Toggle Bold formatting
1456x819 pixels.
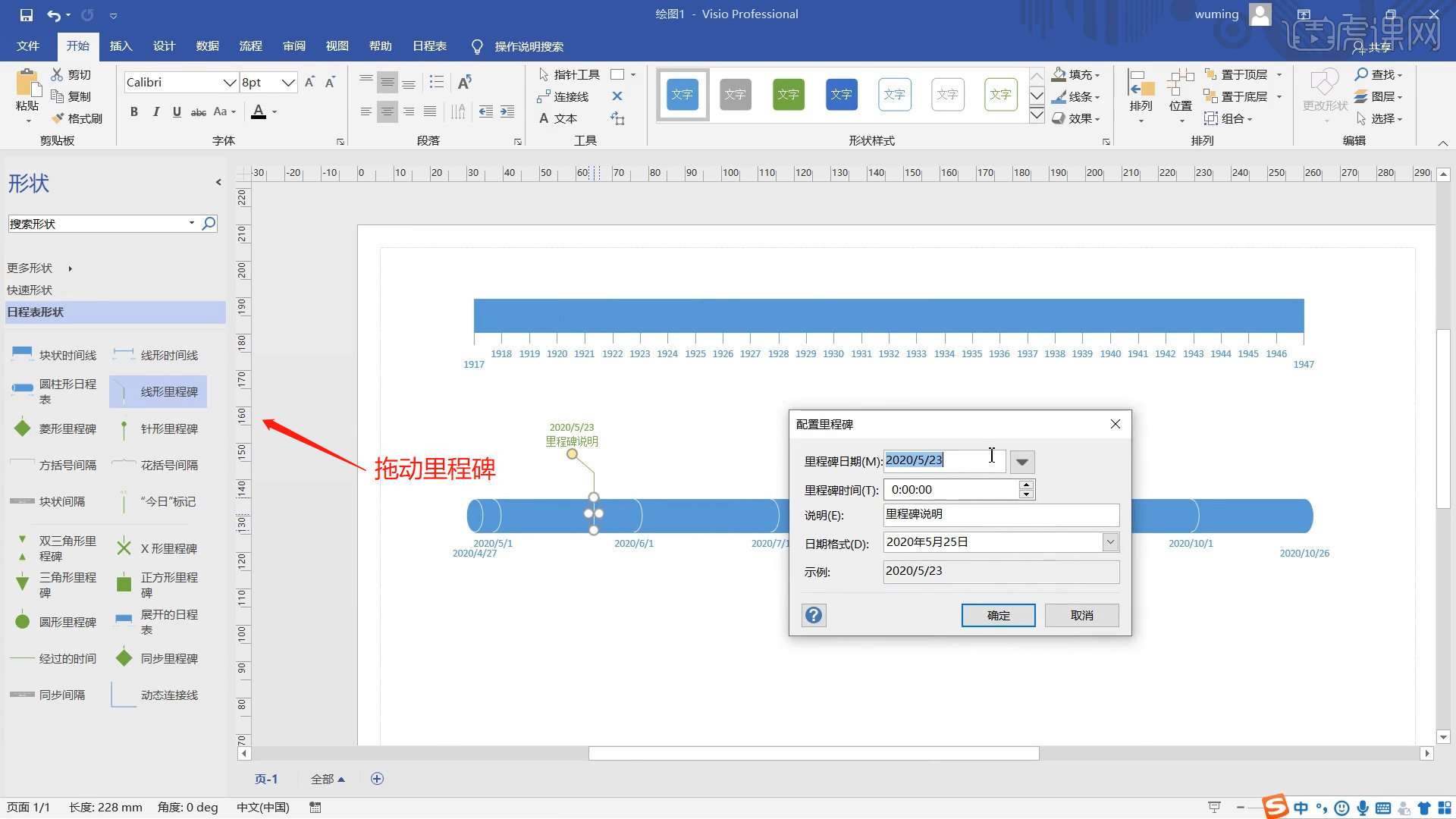(x=134, y=111)
